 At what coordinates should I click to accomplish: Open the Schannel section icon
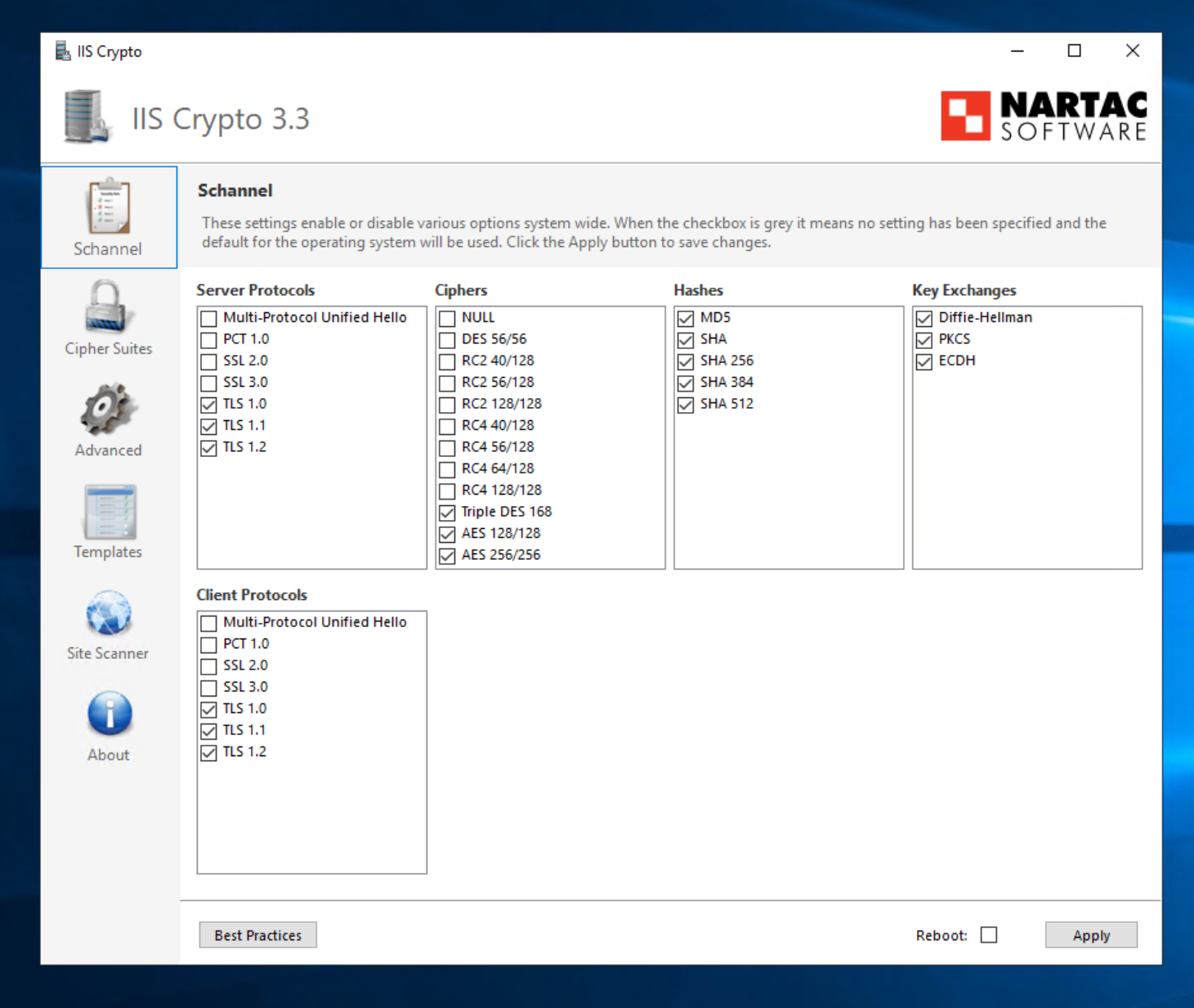click(108, 208)
